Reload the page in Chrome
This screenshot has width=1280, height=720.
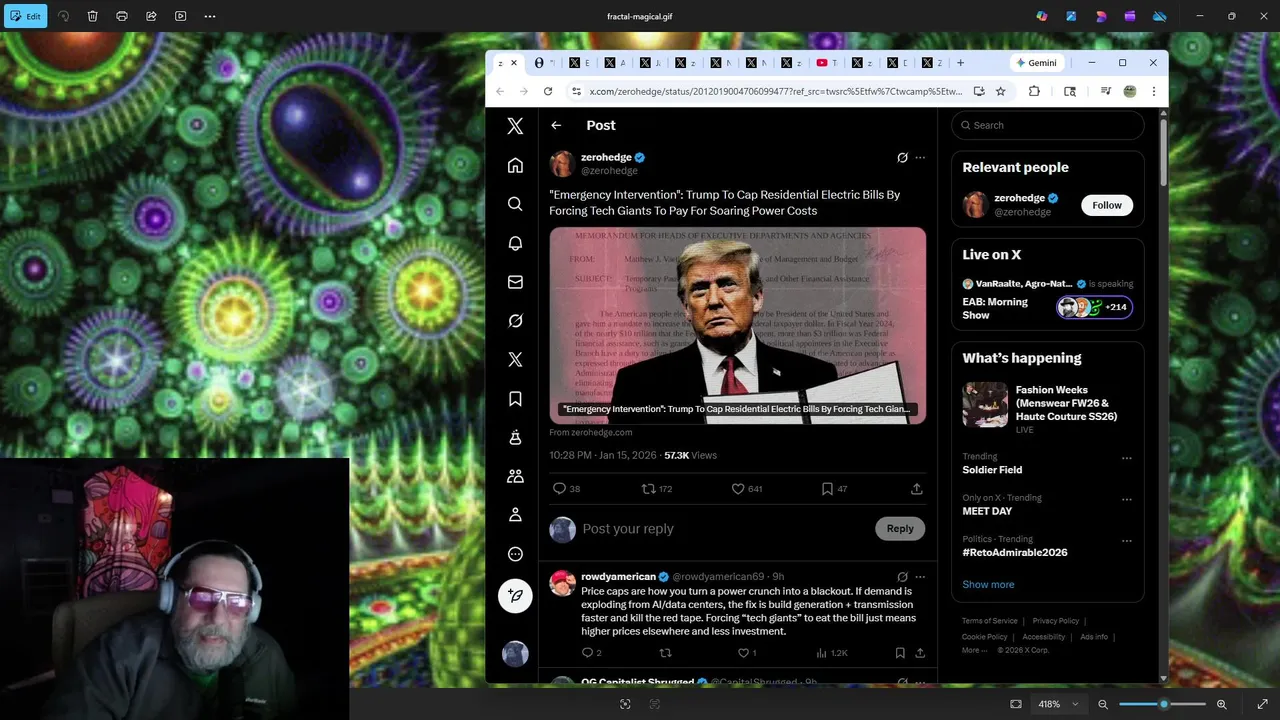548,91
